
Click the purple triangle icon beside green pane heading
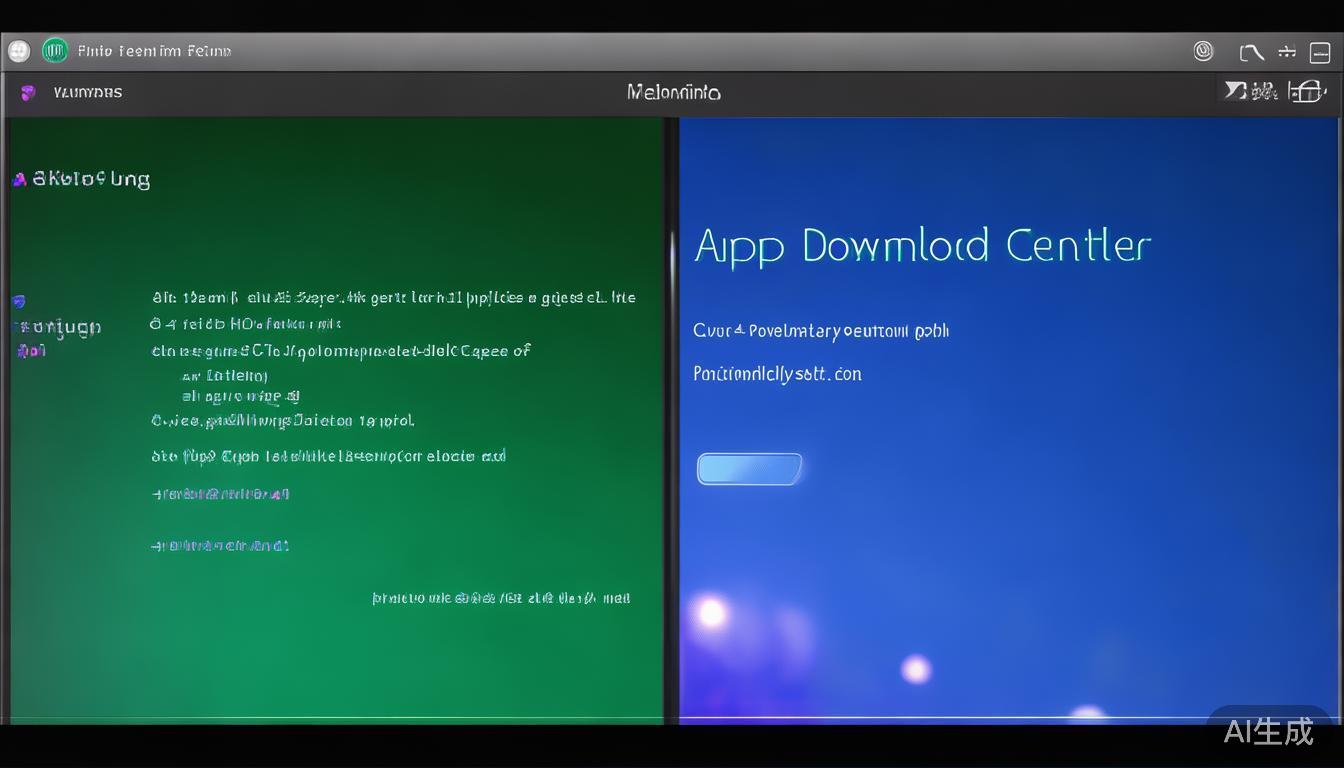[19, 180]
